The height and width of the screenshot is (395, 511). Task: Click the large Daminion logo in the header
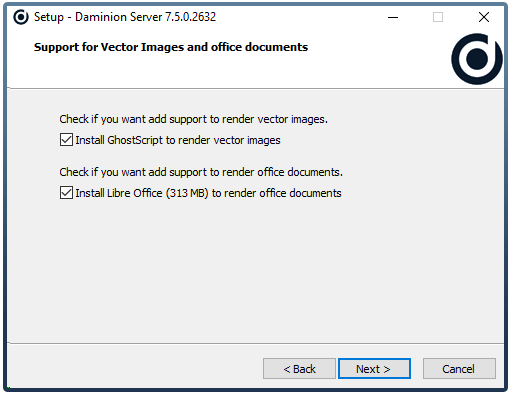(477, 59)
